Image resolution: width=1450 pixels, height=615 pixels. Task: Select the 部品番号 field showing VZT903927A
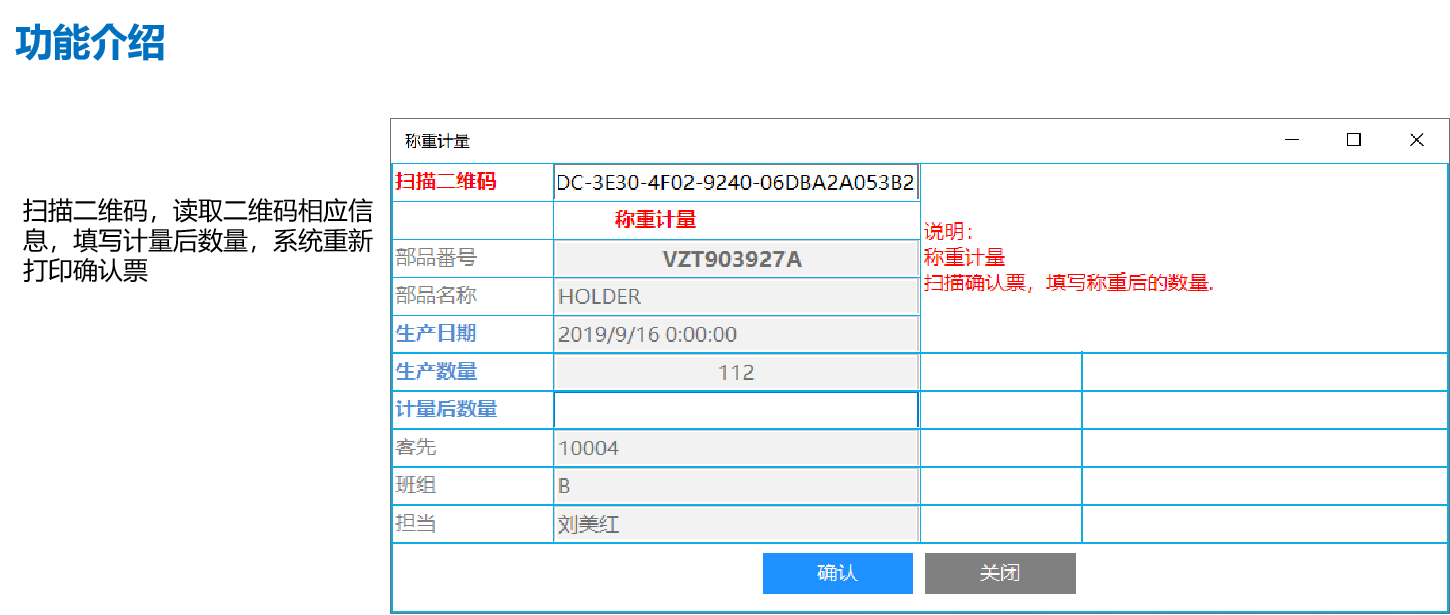click(735, 259)
